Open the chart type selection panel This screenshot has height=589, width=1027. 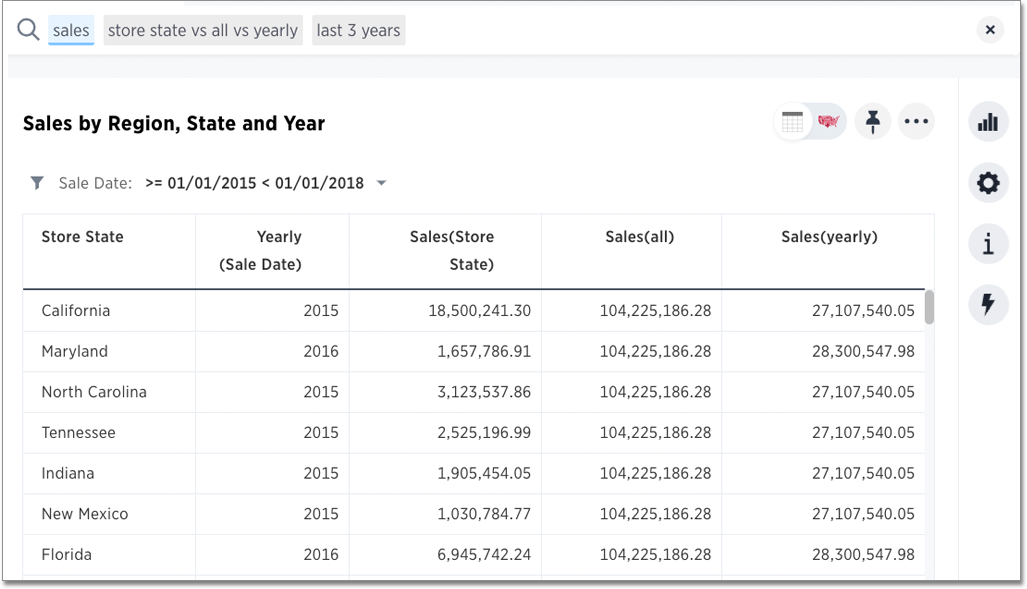pyautogui.click(x=987, y=120)
